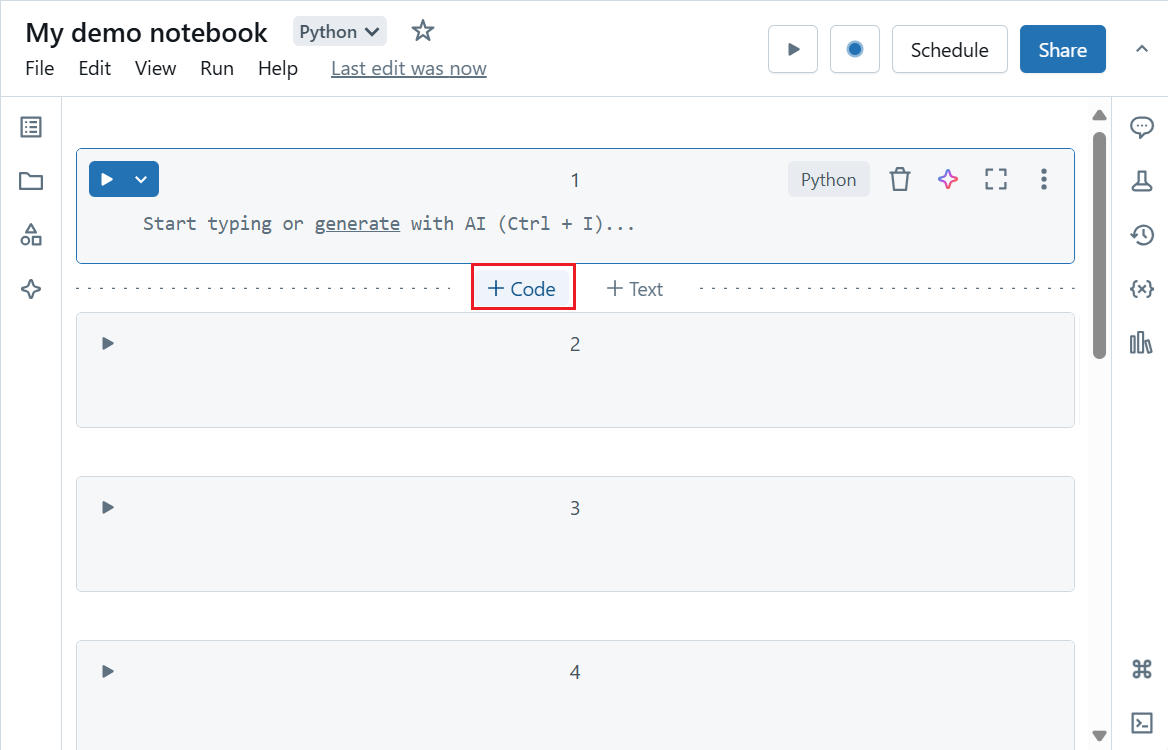
Task: View the variables panel via {x} icon
Action: [x=1141, y=289]
